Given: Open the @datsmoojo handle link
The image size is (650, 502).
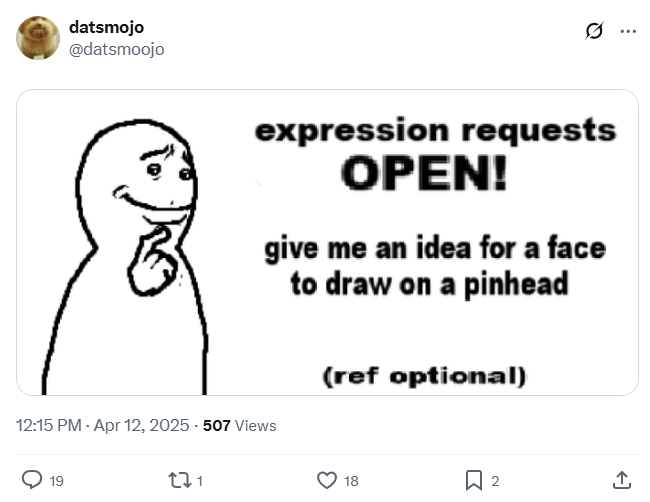Looking at the screenshot, I should pos(115,48).
